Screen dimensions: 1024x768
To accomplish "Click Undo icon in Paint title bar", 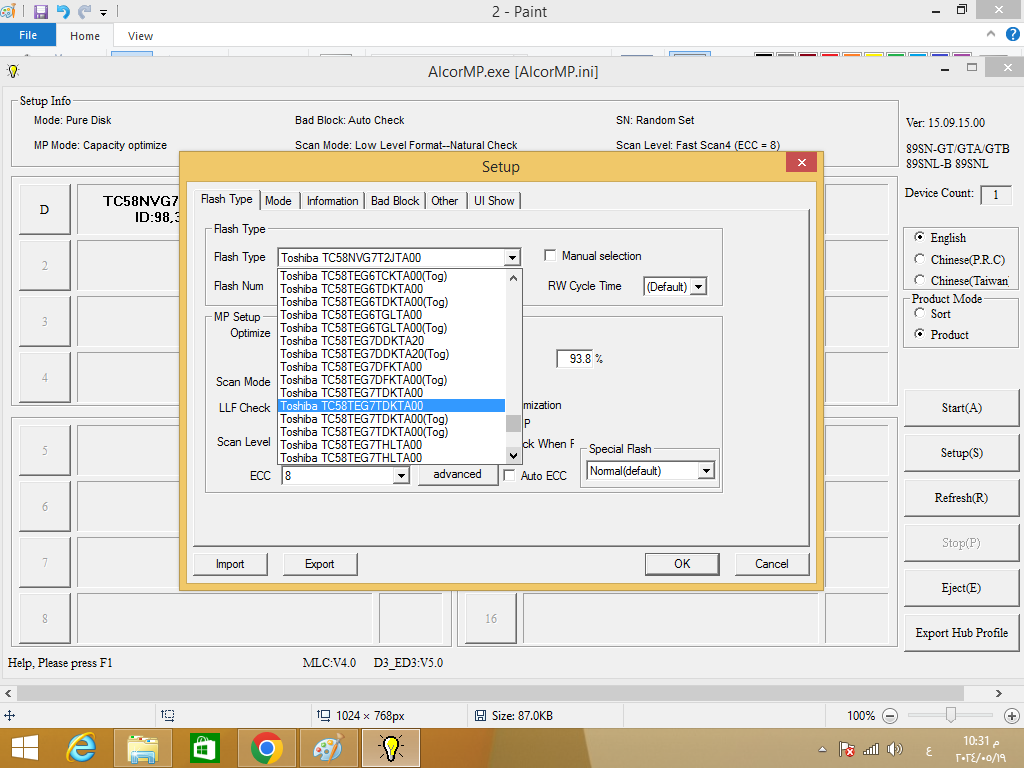I will [x=63, y=11].
